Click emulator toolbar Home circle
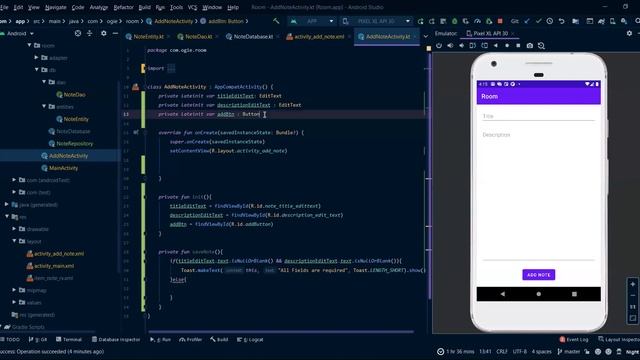Screen dimensions: 640x360 tap(507, 46)
